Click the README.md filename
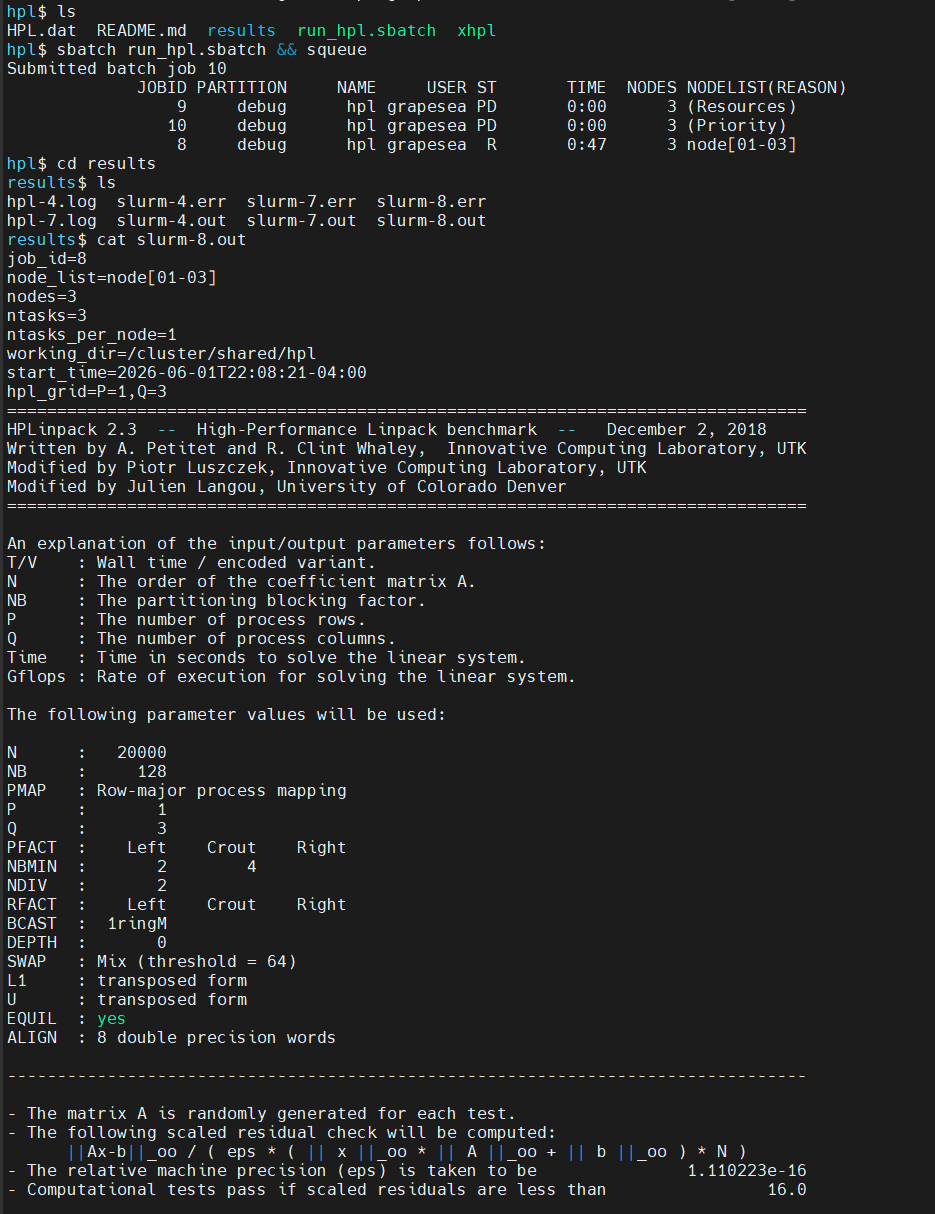The height and width of the screenshot is (1214, 935). click(x=142, y=31)
